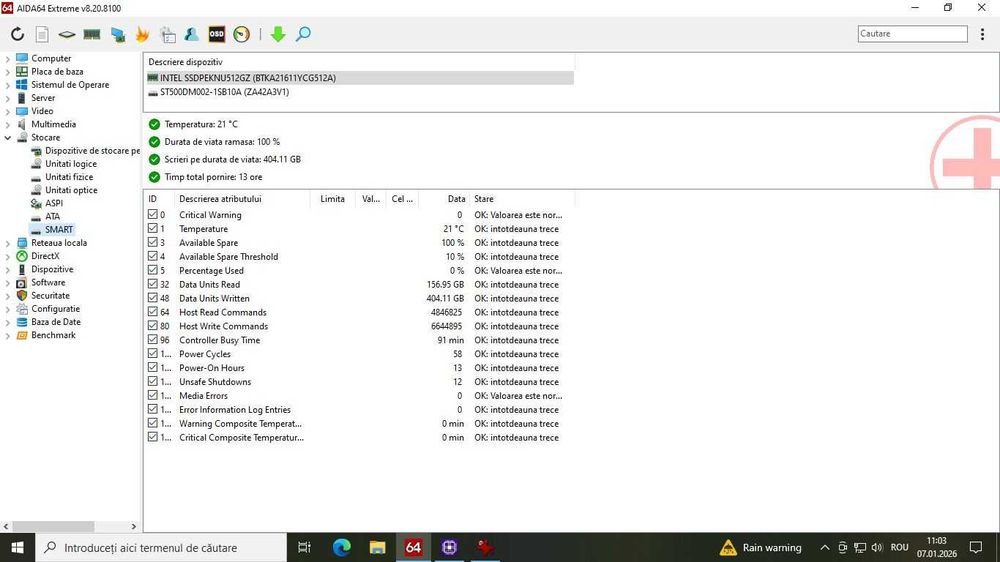Launch the flame stability test icon
This screenshot has height=562, width=1000.
142,34
